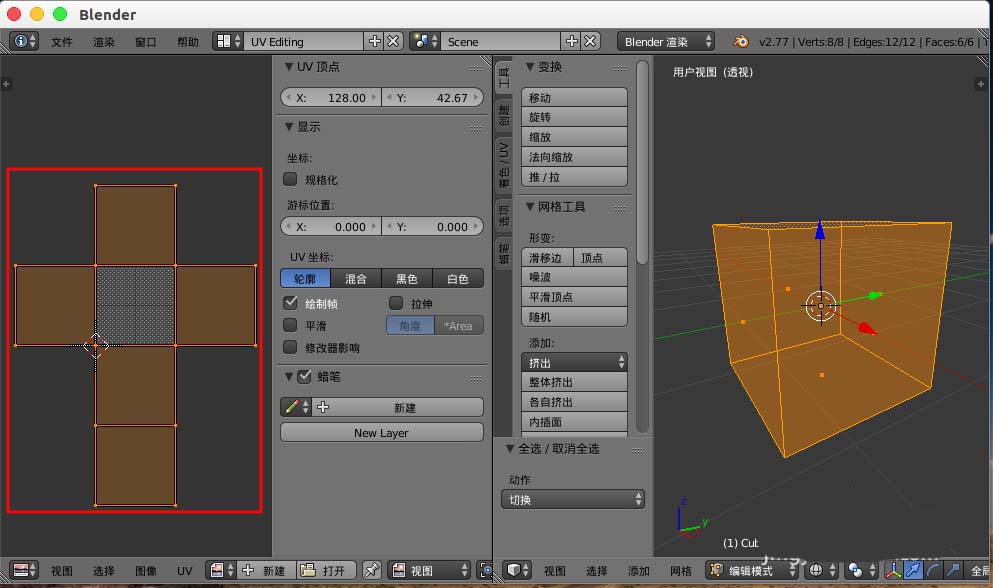Click the rotate manipulator icon in 3D view header
The height and width of the screenshot is (588, 993).
click(x=932, y=570)
